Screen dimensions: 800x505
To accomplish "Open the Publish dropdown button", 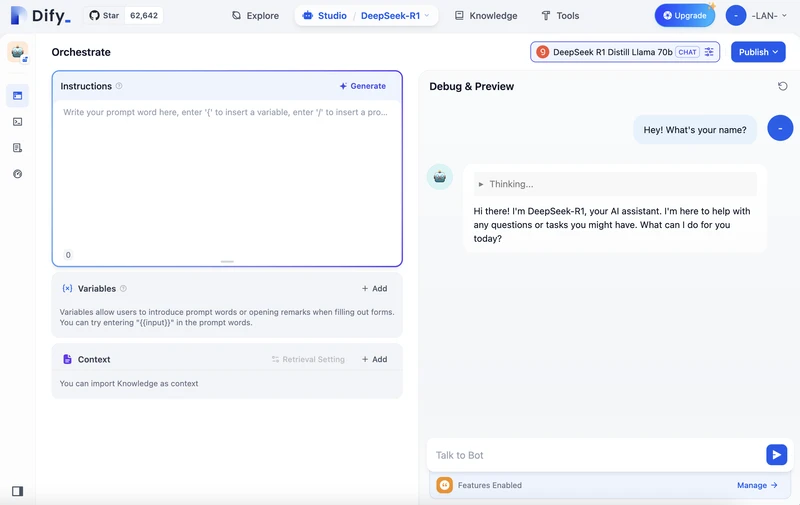I will 758,52.
